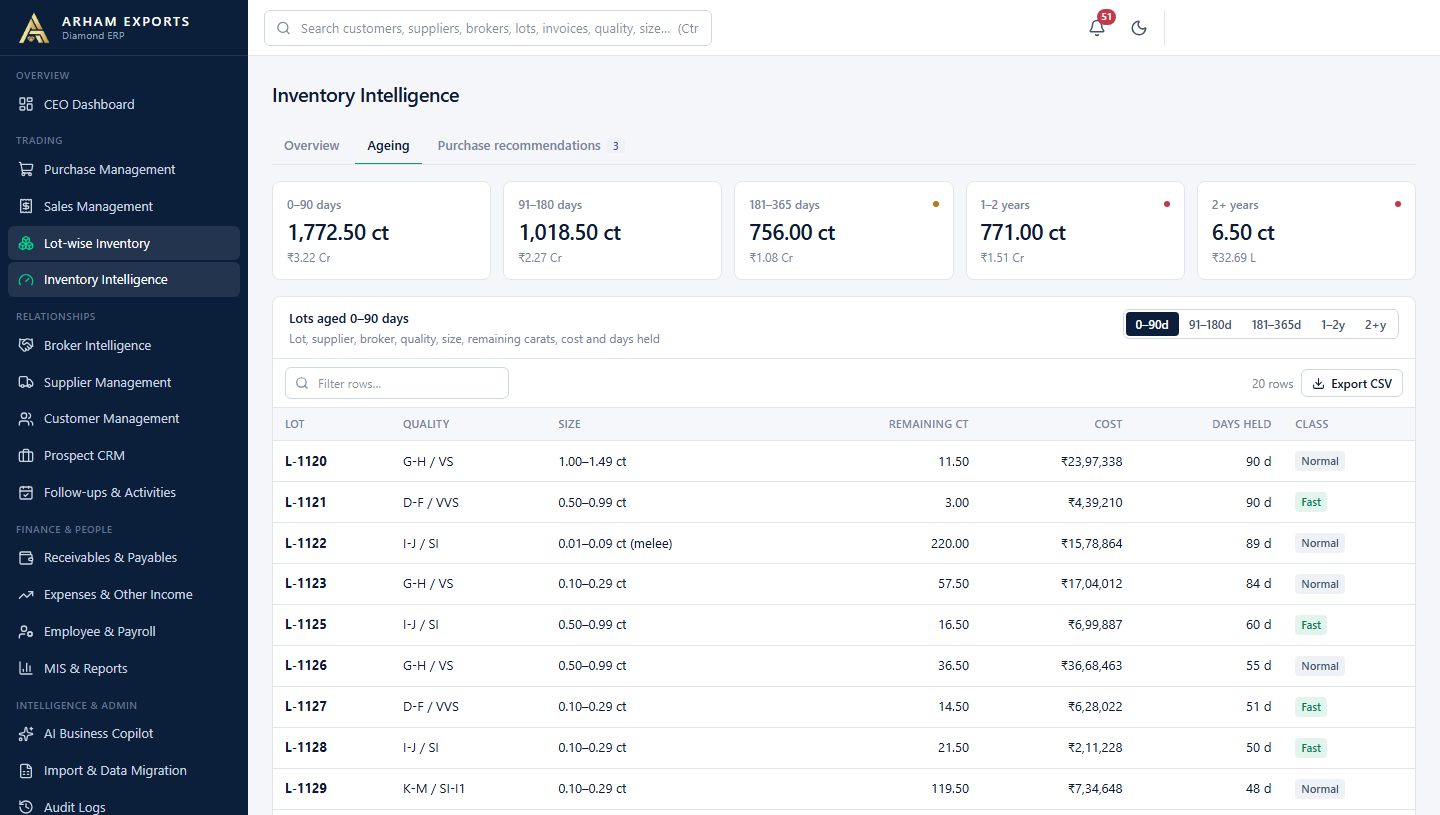Click the Purchase Management cart icon
Viewport: 1440px width, 815px height.
[26, 170]
